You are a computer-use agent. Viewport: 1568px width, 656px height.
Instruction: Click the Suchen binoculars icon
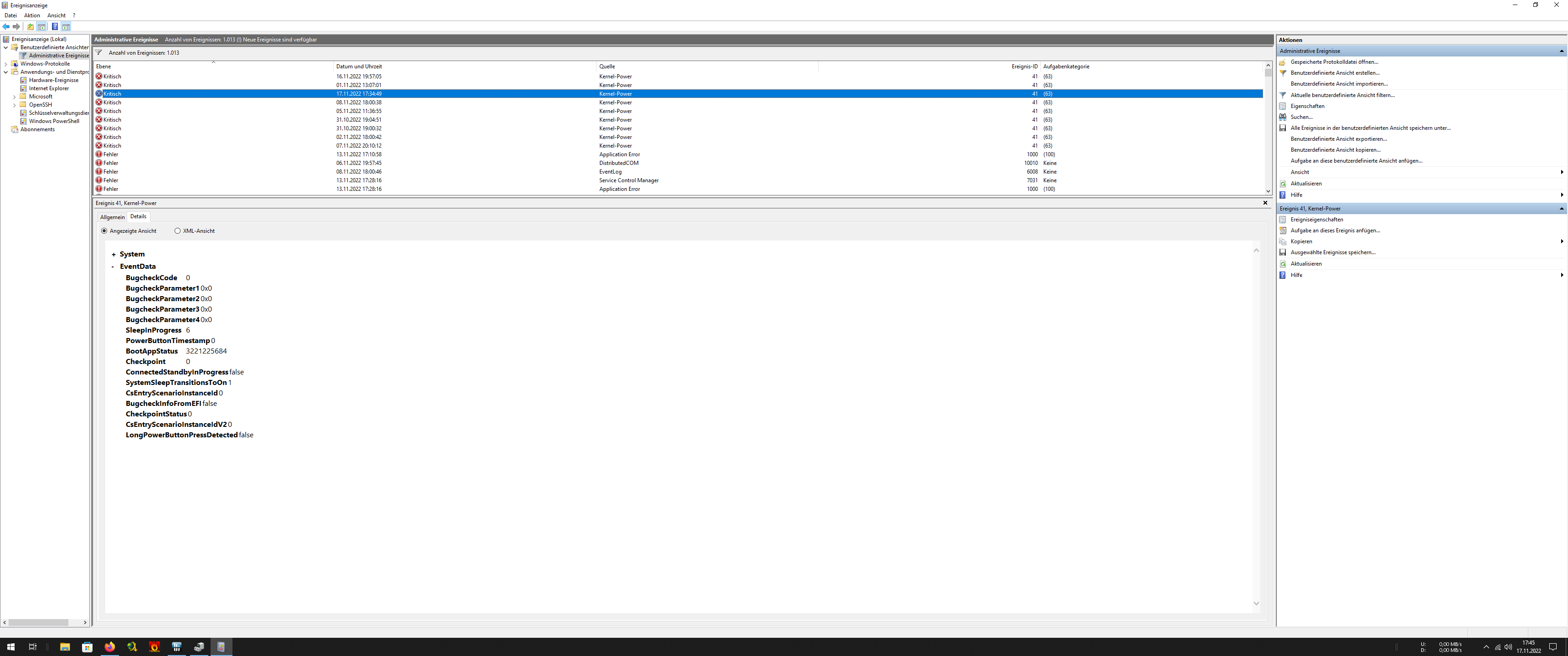(1283, 118)
